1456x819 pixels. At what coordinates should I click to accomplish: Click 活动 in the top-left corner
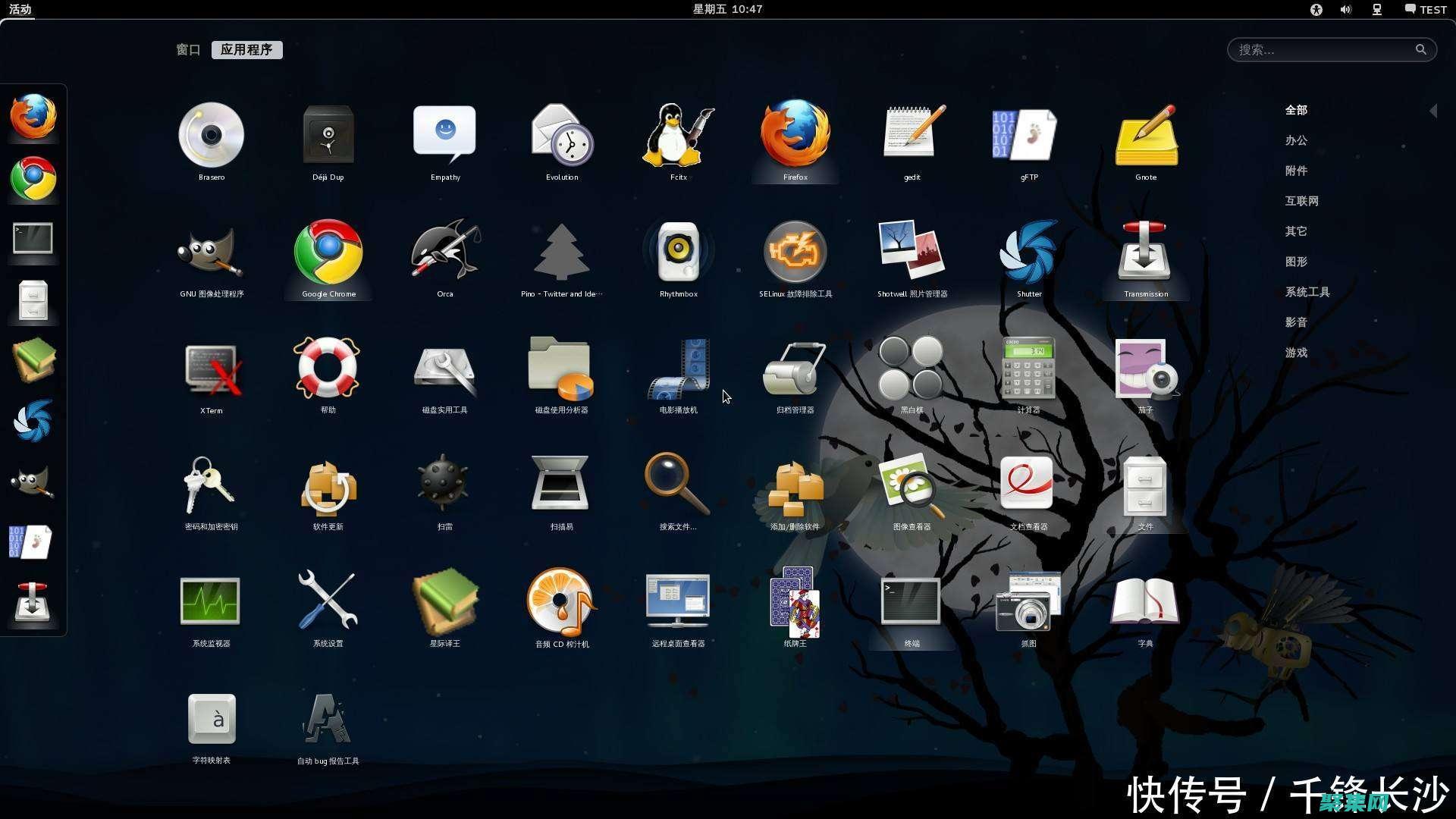pyautogui.click(x=20, y=9)
